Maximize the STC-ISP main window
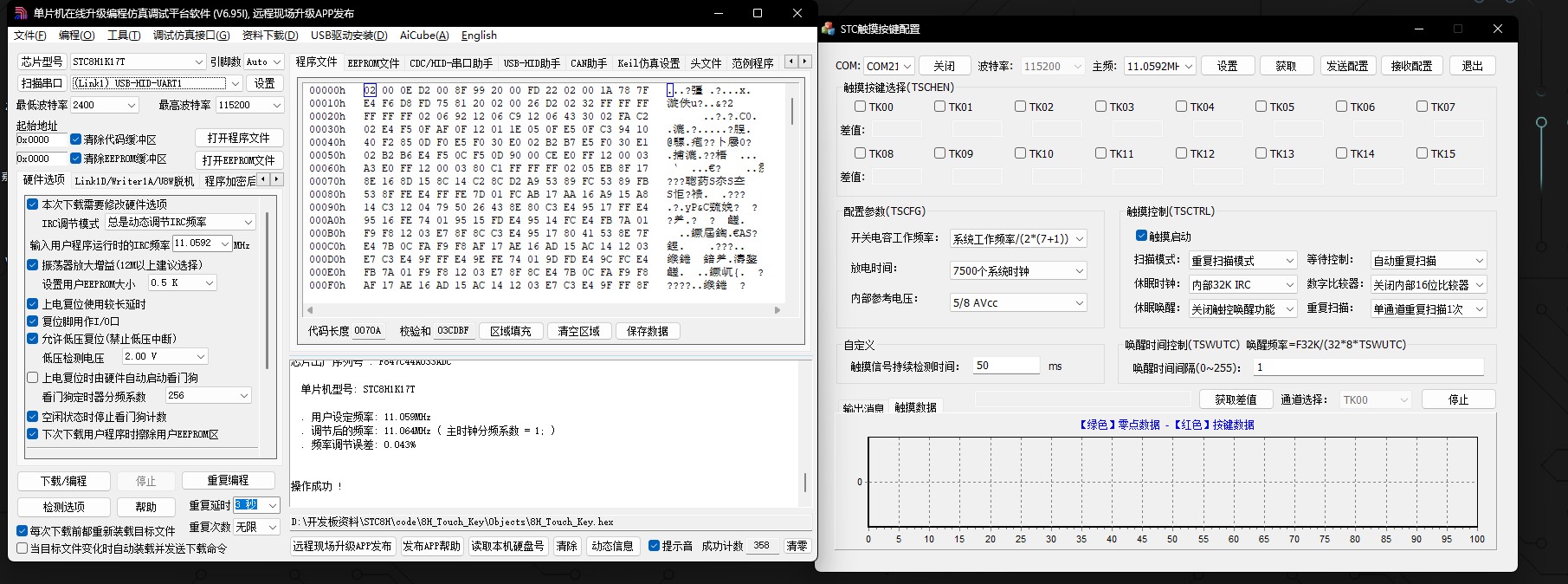This screenshot has height=584, width=1568. click(758, 13)
